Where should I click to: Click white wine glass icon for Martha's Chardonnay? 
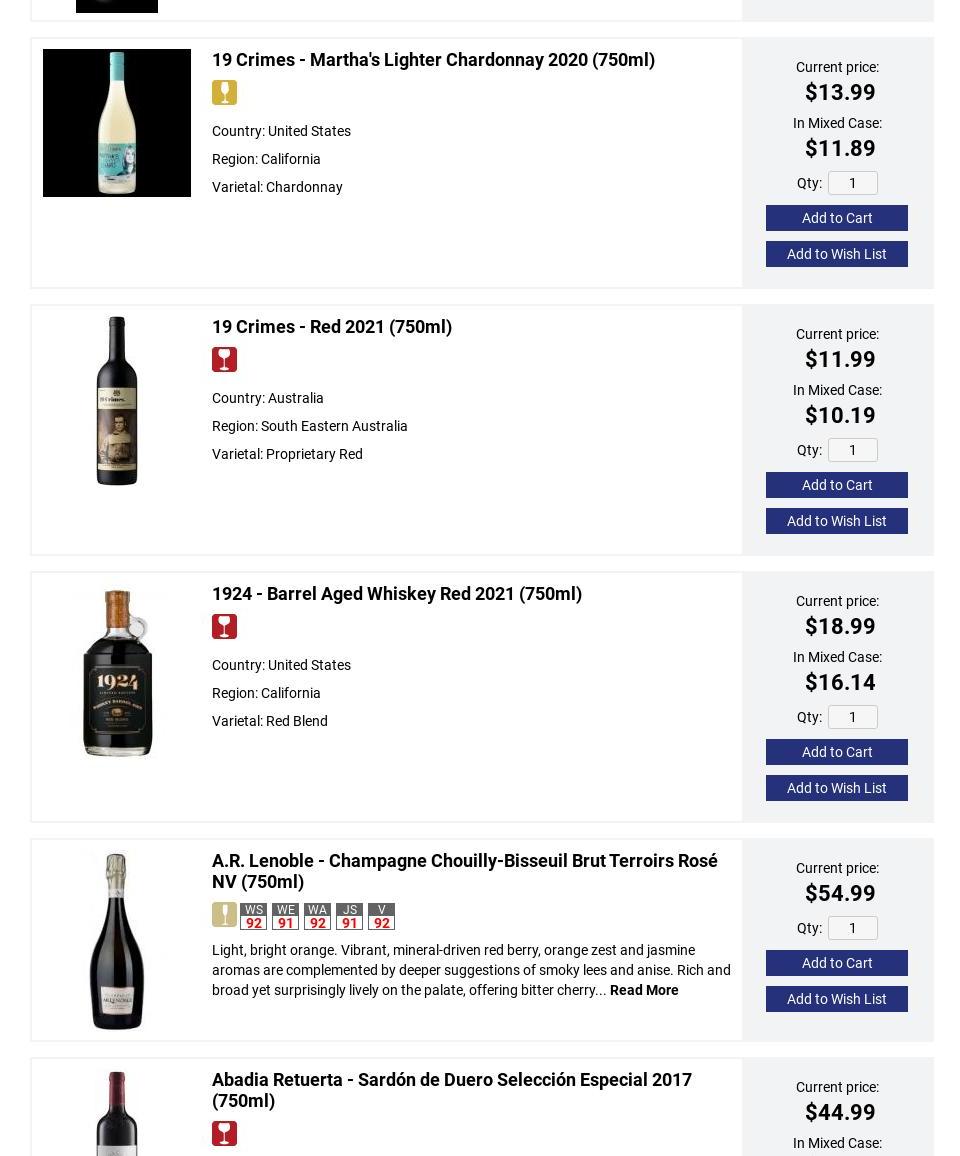point(224,93)
